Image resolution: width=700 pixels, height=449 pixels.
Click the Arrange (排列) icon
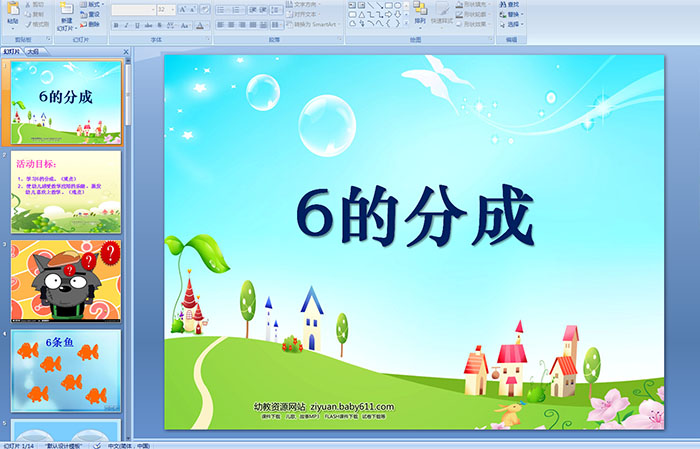pyautogui.click(x=420, y=8)
